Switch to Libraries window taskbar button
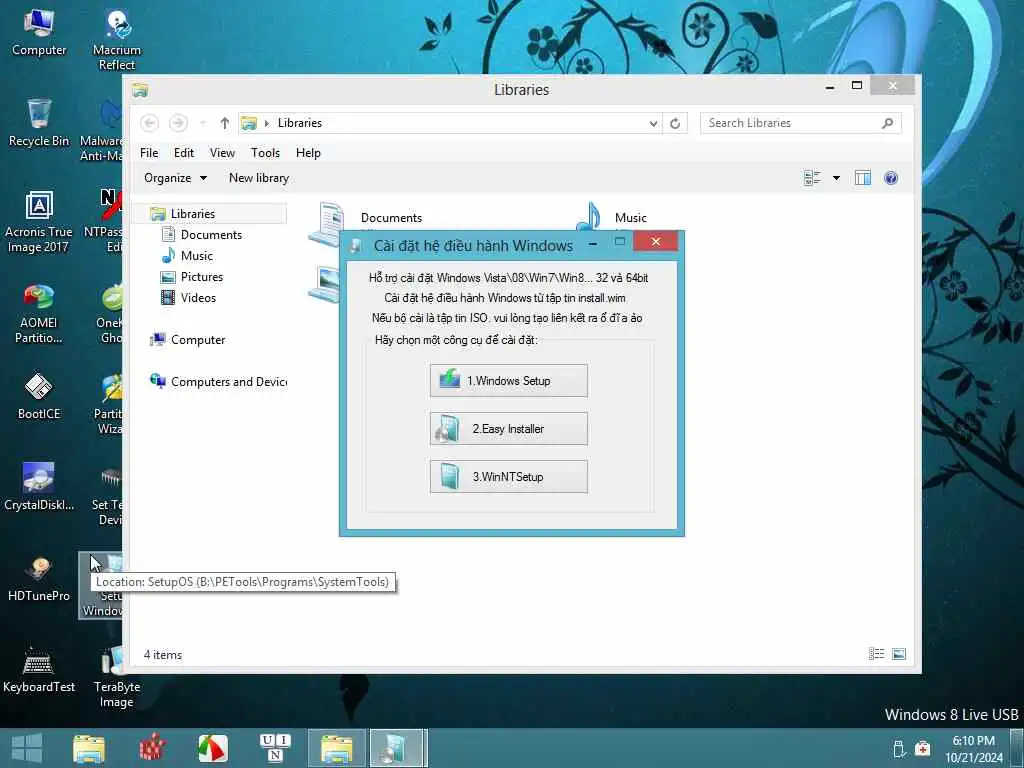Viewport: 1024px width, 768px height. tap(337, 748)
